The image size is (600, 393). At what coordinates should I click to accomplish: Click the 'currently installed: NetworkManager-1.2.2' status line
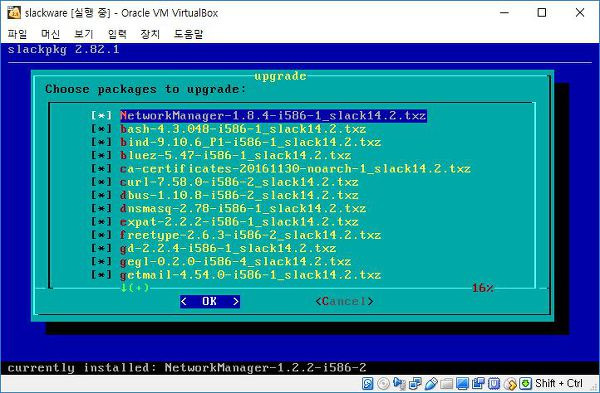[x=187, y=368]
